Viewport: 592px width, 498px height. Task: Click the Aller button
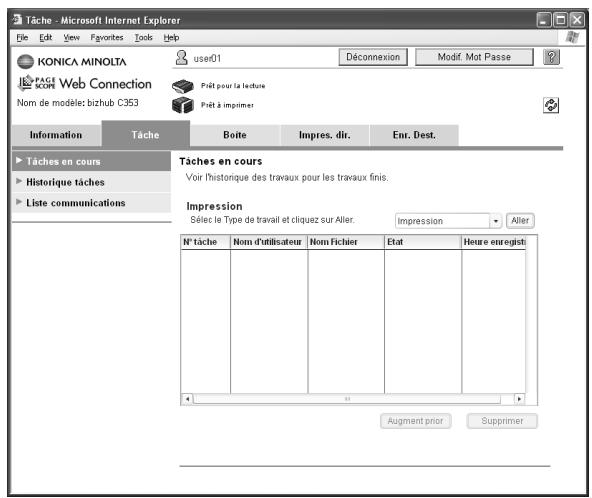pyautogui.click(x=520, y=220)
